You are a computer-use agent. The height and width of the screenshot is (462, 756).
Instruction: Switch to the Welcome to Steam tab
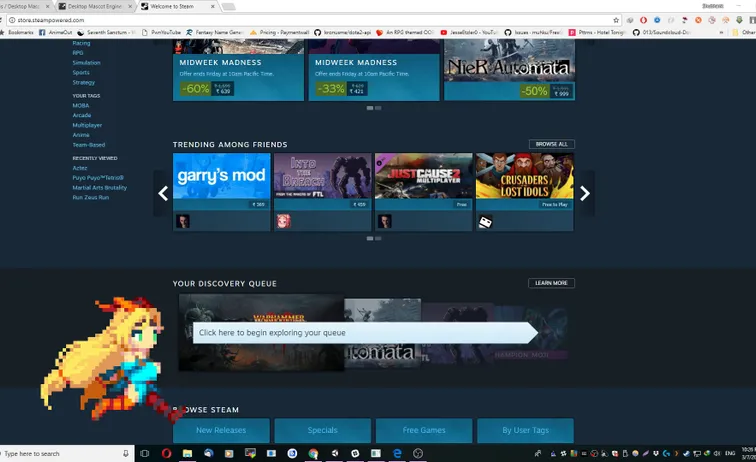(x=170, y=6)
